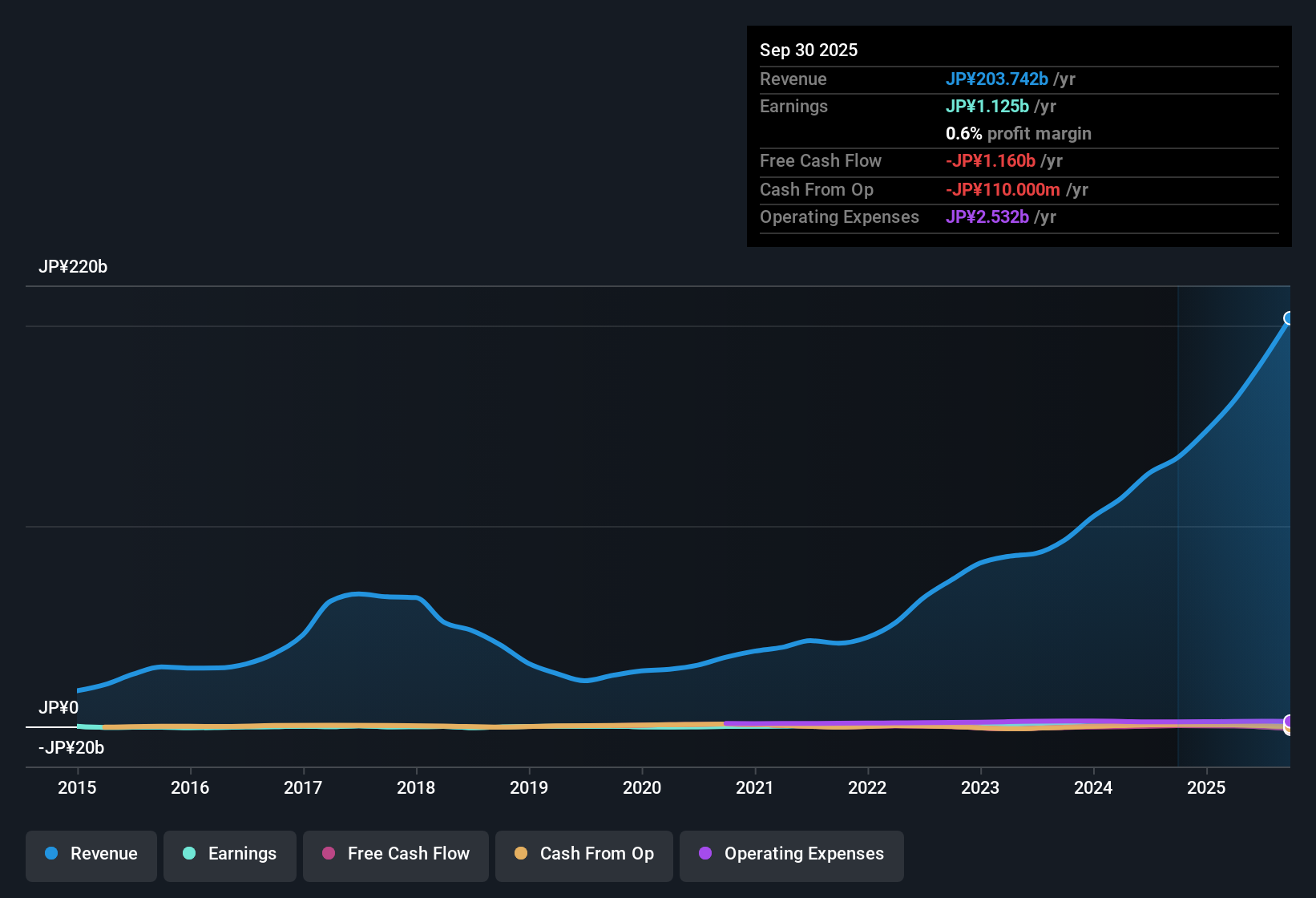Click the endpoint circle near the baseline

click(x=1288, y=724)
